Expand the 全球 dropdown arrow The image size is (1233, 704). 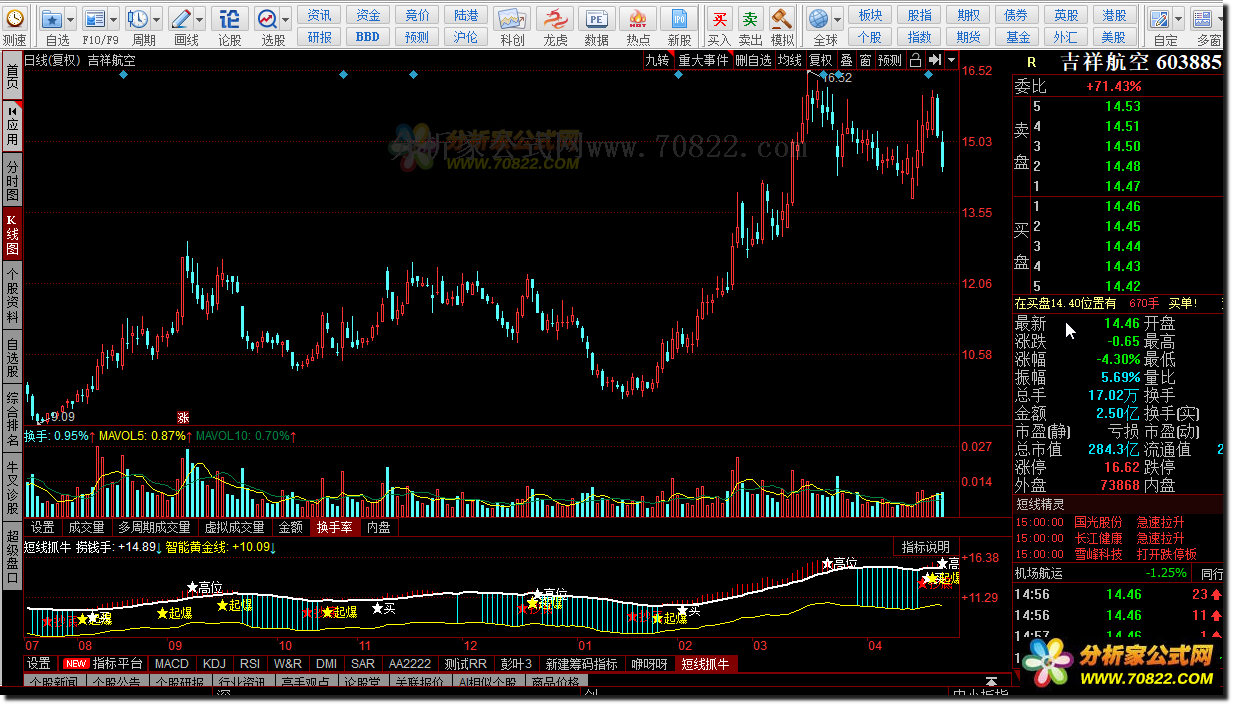pyautogui.click(x=838, y=18)
